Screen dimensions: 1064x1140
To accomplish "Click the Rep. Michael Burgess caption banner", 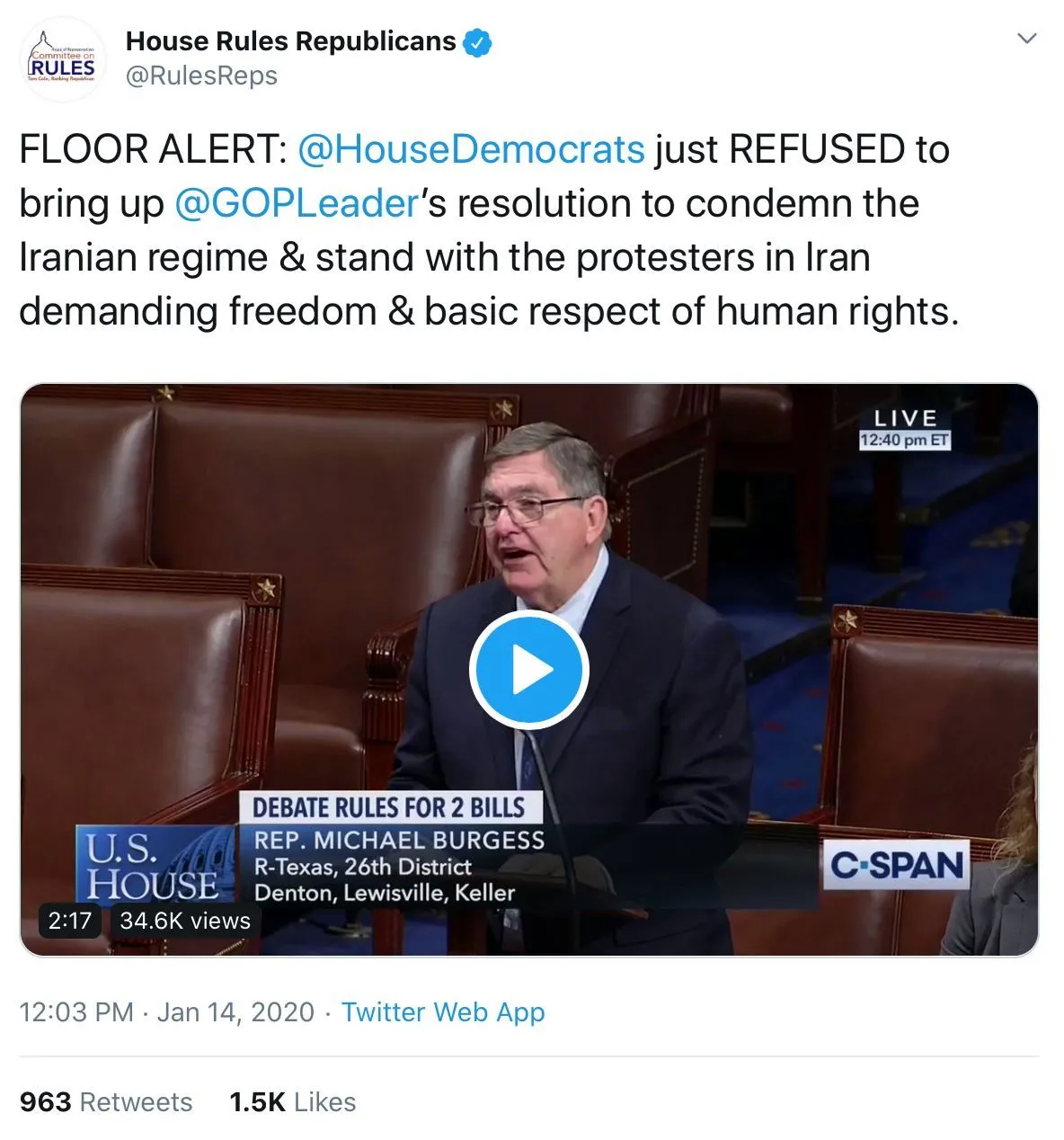I will pos(400,866).
